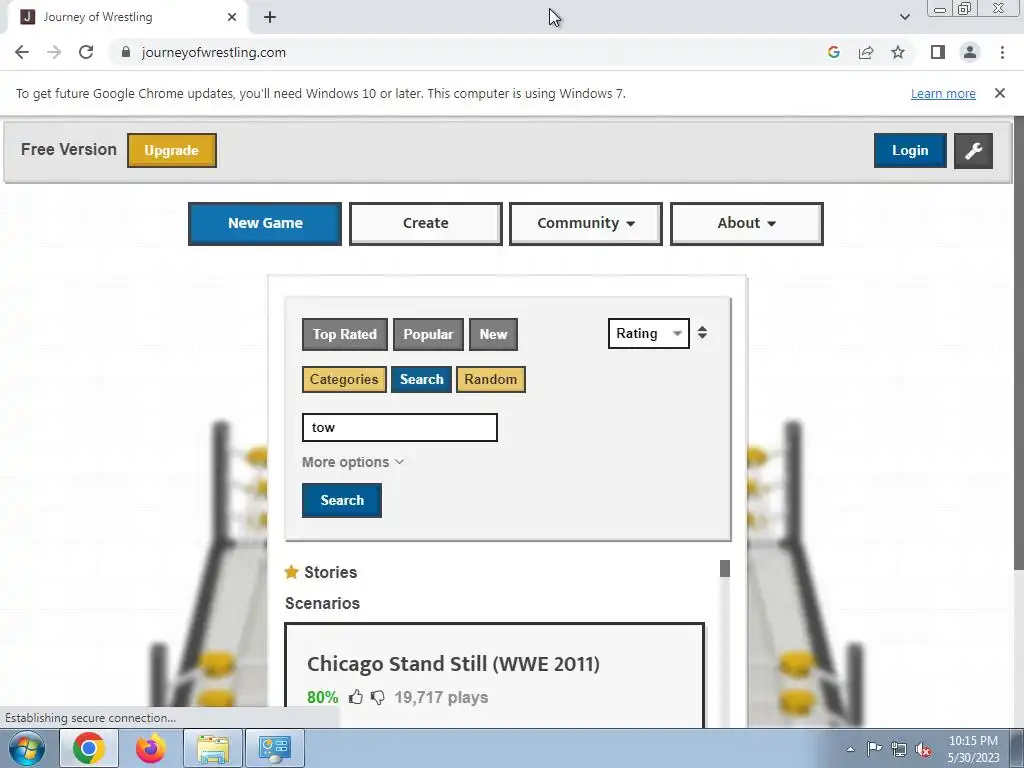Click the padlock site info icon
Screen dimensions: 1024x768
coord(126,52)
